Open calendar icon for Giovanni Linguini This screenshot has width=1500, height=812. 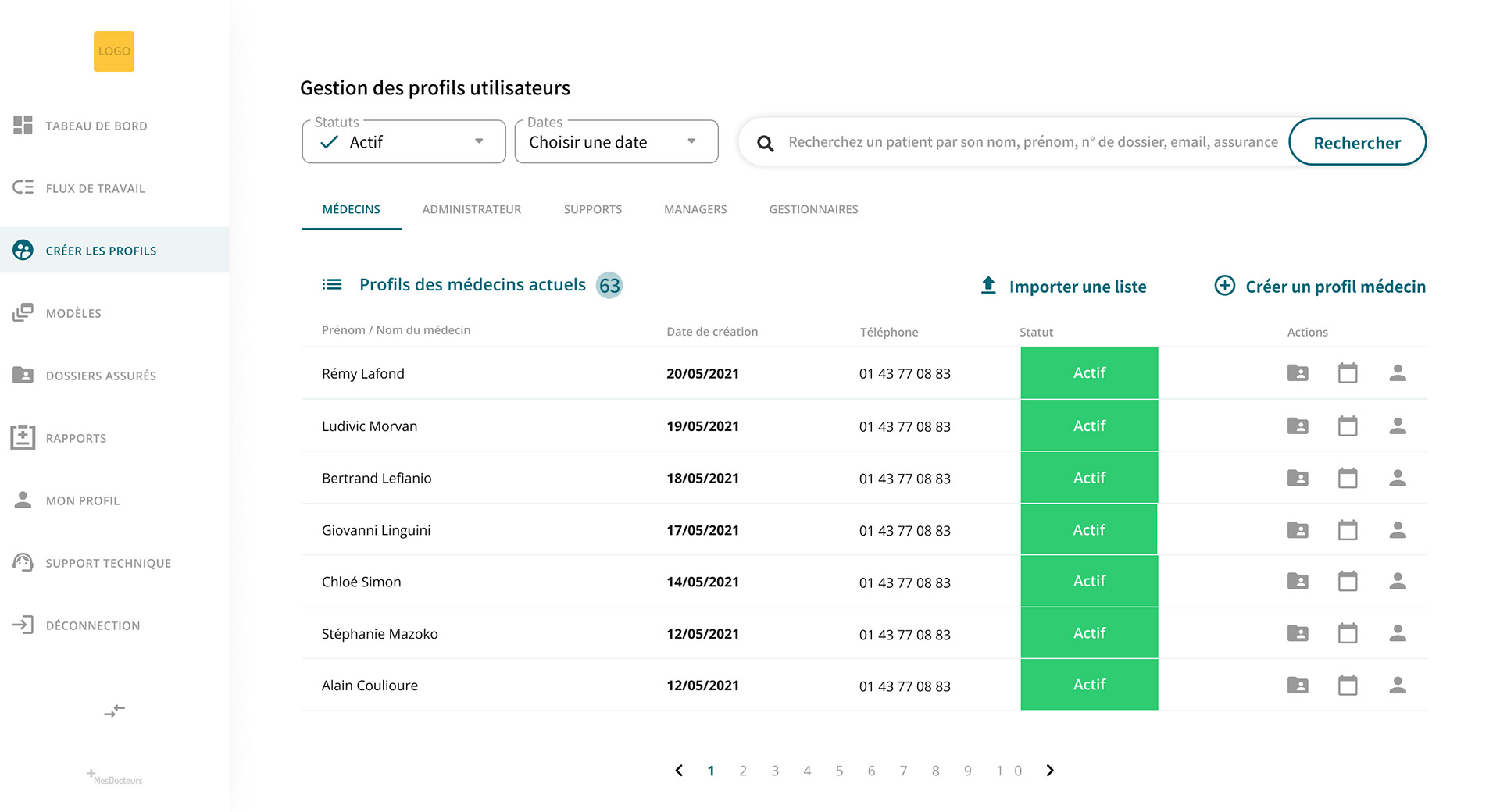(x=1348, y=530)
